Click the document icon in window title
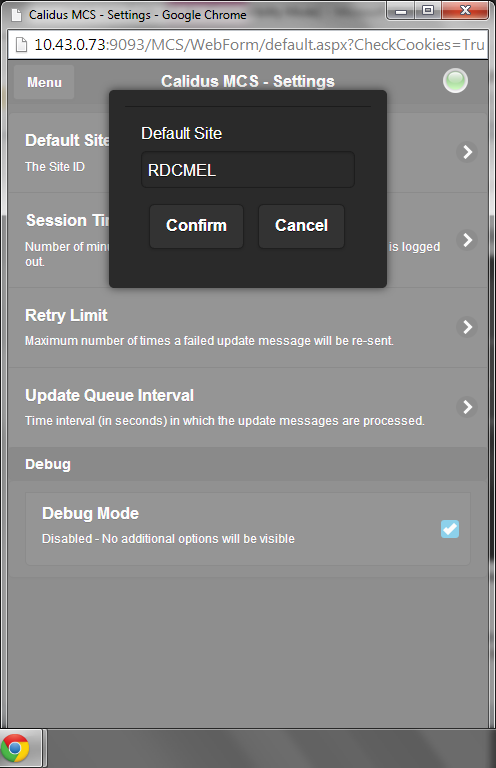The image size is (496, 768). tap(17, 15)
